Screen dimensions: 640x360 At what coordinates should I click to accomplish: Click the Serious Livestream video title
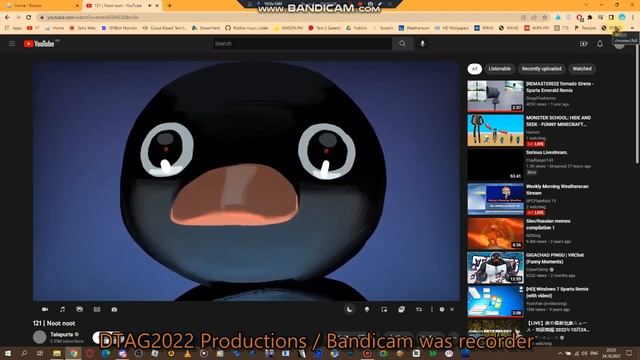pos(547,152)
